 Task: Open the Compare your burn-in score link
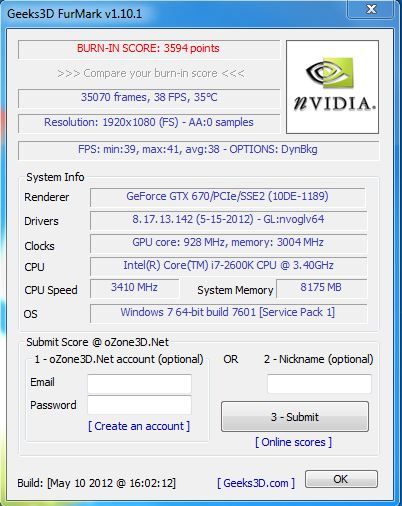151,73
